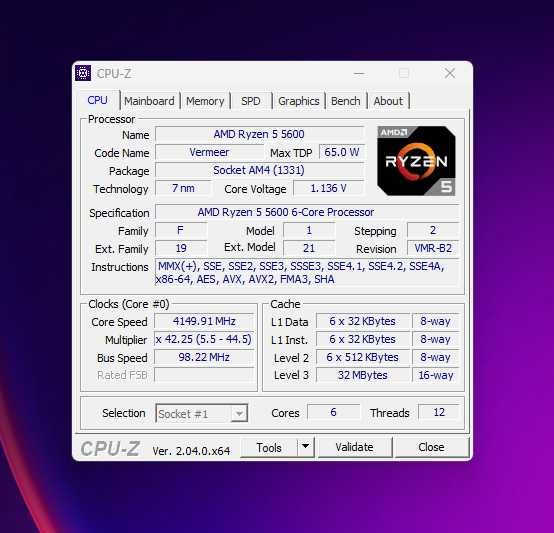The image size is (554, 533).
Task: Click the Model value '1'
Action: coord(309,231)
